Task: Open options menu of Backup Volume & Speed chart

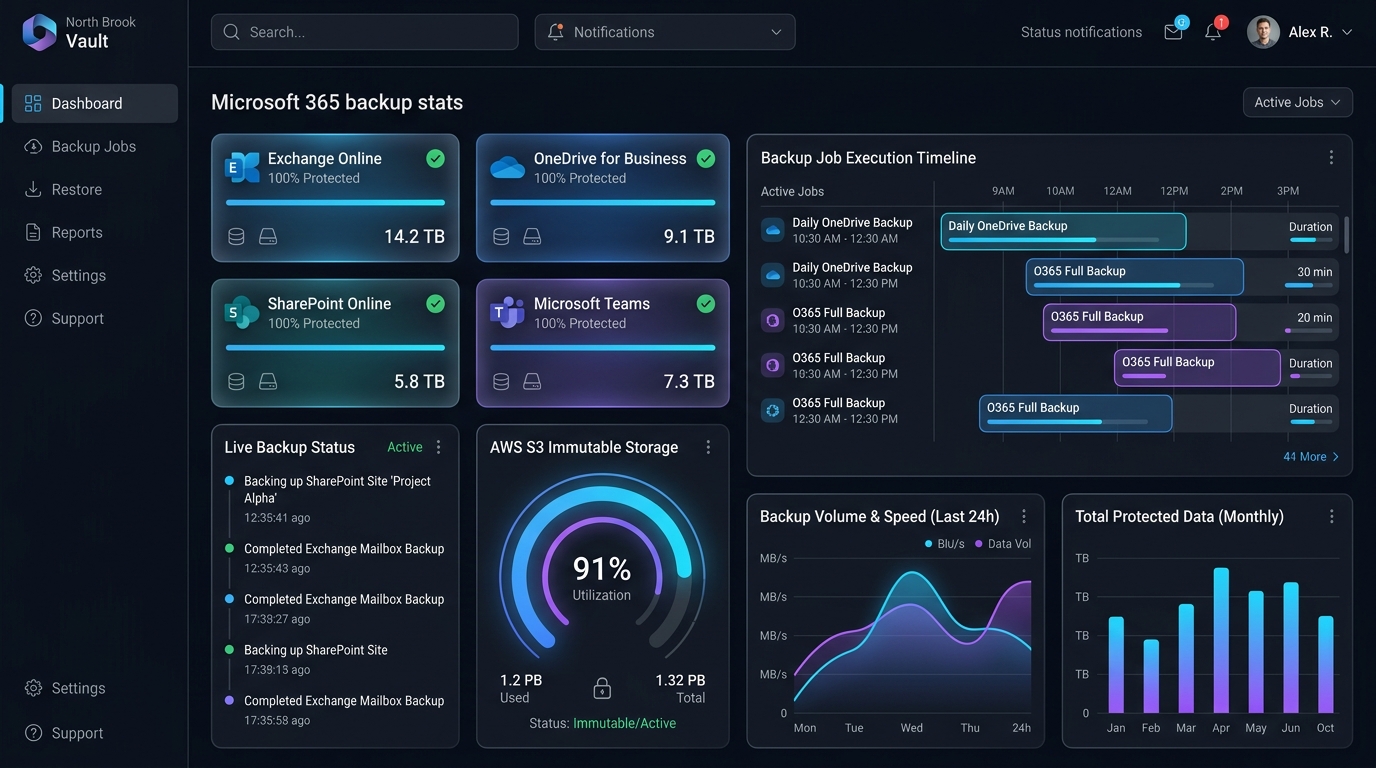Action: 1024,516
